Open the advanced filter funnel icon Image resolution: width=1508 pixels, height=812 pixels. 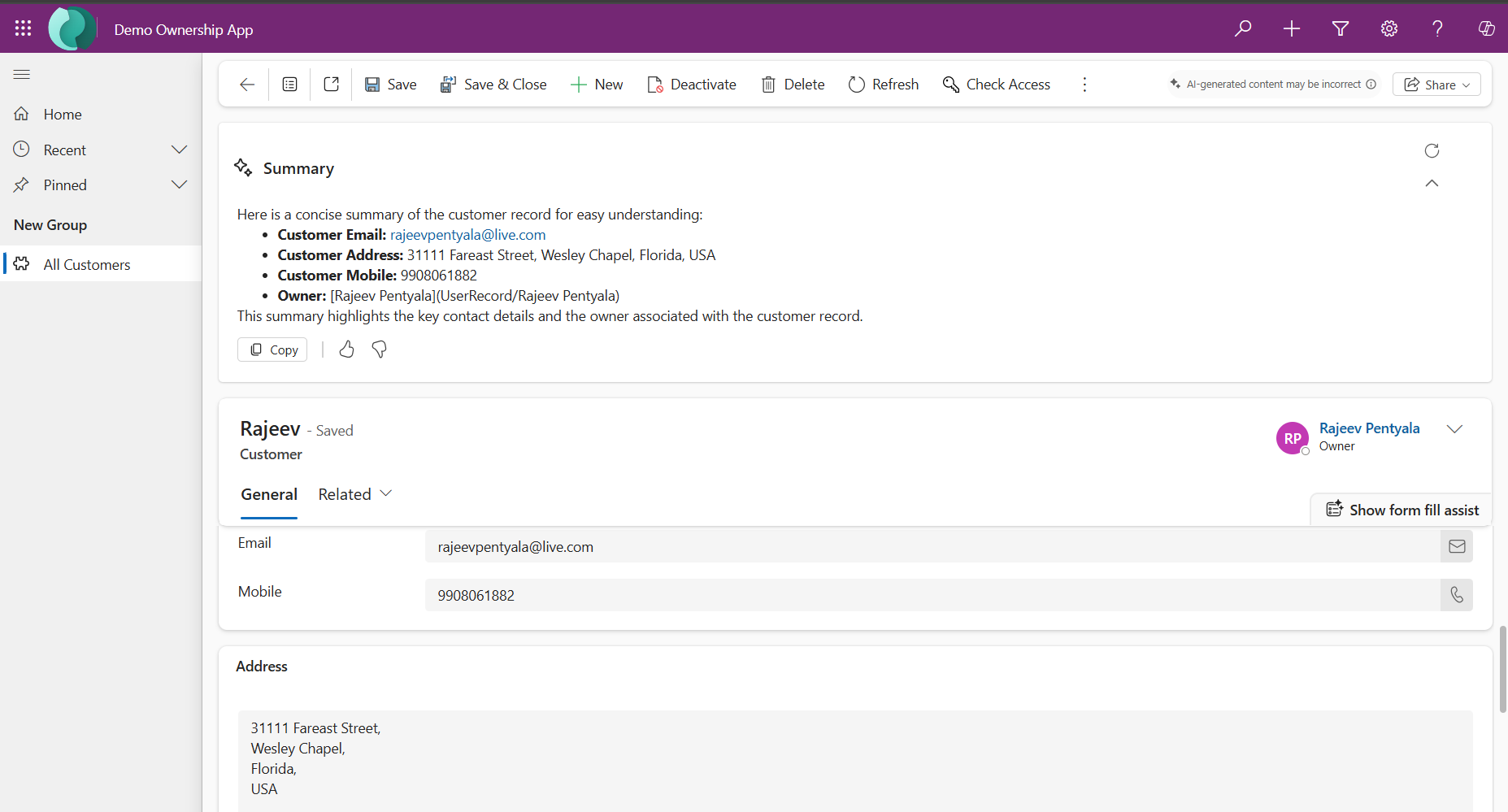tap(1340, 29)
